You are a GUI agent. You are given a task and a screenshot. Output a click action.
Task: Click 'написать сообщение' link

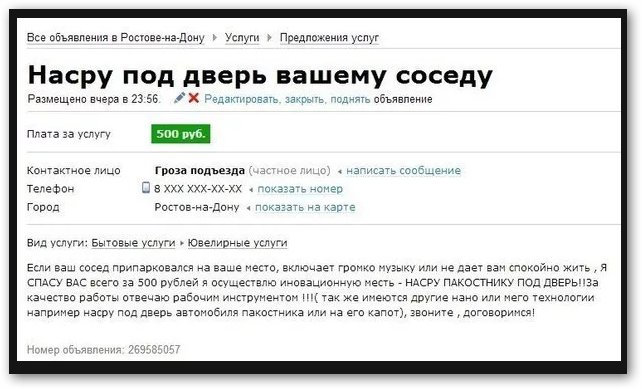[403, 170]
